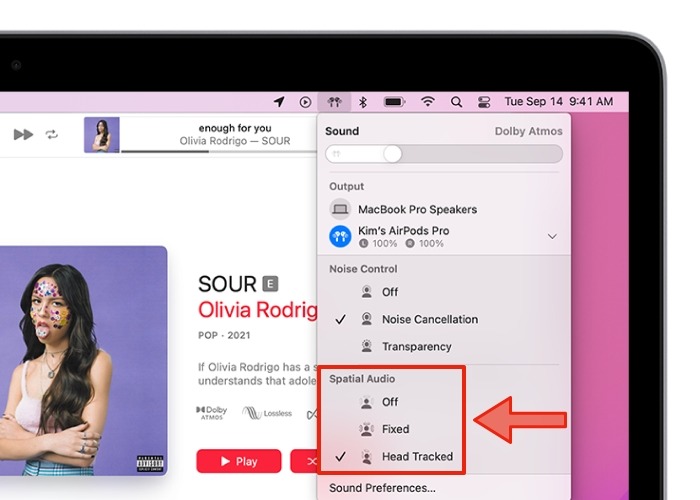Open Sound Preferences...

(x=382, y=488)
